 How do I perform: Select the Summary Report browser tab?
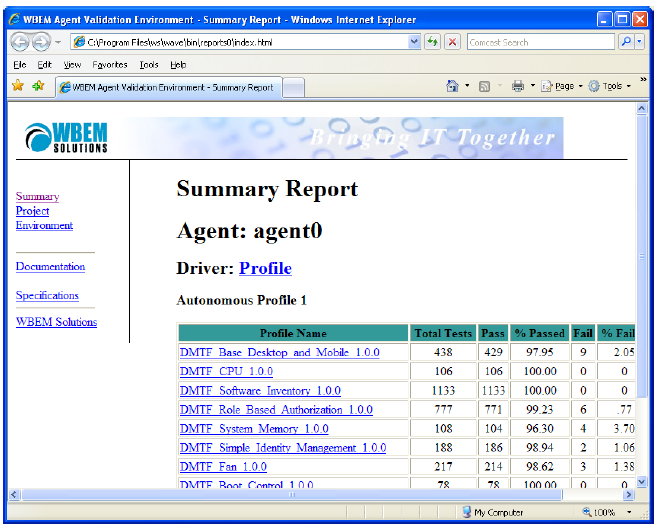(169, 87)
